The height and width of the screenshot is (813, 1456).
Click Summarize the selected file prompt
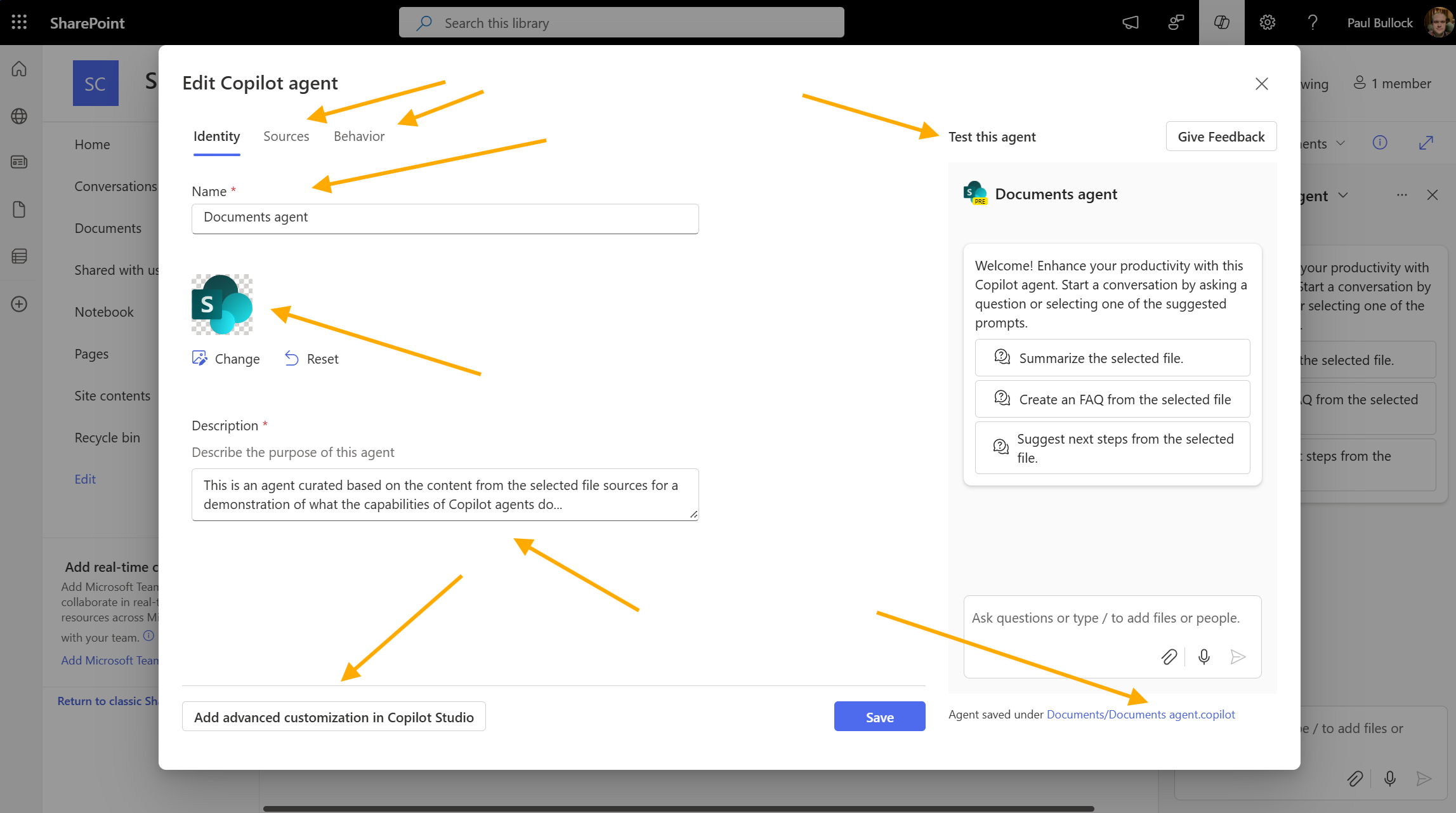coord(1113,357)
